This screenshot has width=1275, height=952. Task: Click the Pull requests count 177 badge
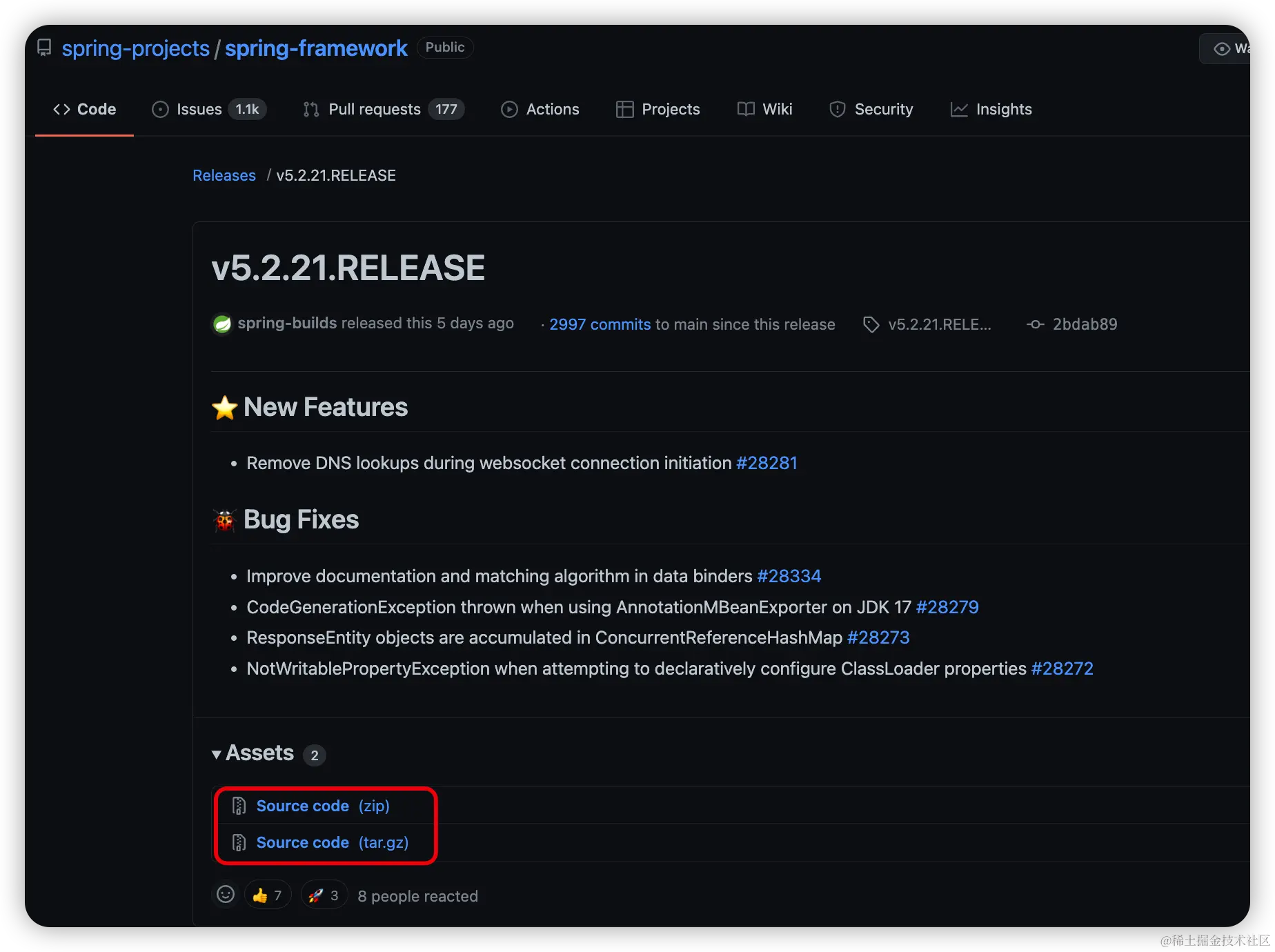tap(446, 109)
